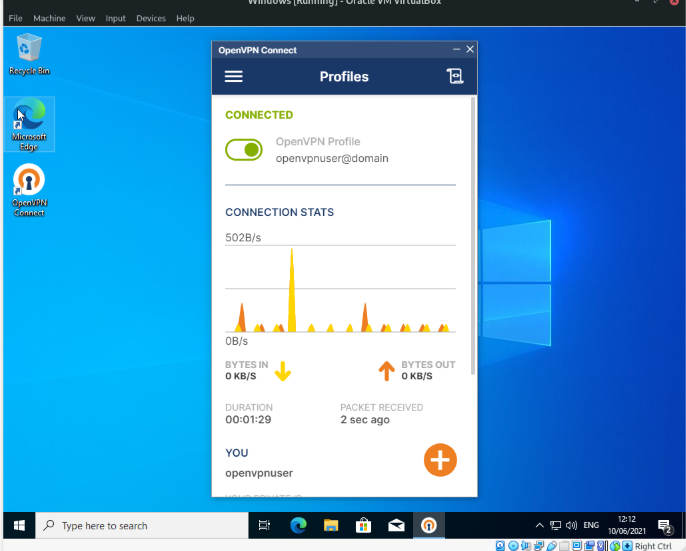Toggle off the OpenVPN Profile connection switch
Image resolution: width=686 pixels, height=551 pixels.
pyautogui.click(x=244, y=150)
